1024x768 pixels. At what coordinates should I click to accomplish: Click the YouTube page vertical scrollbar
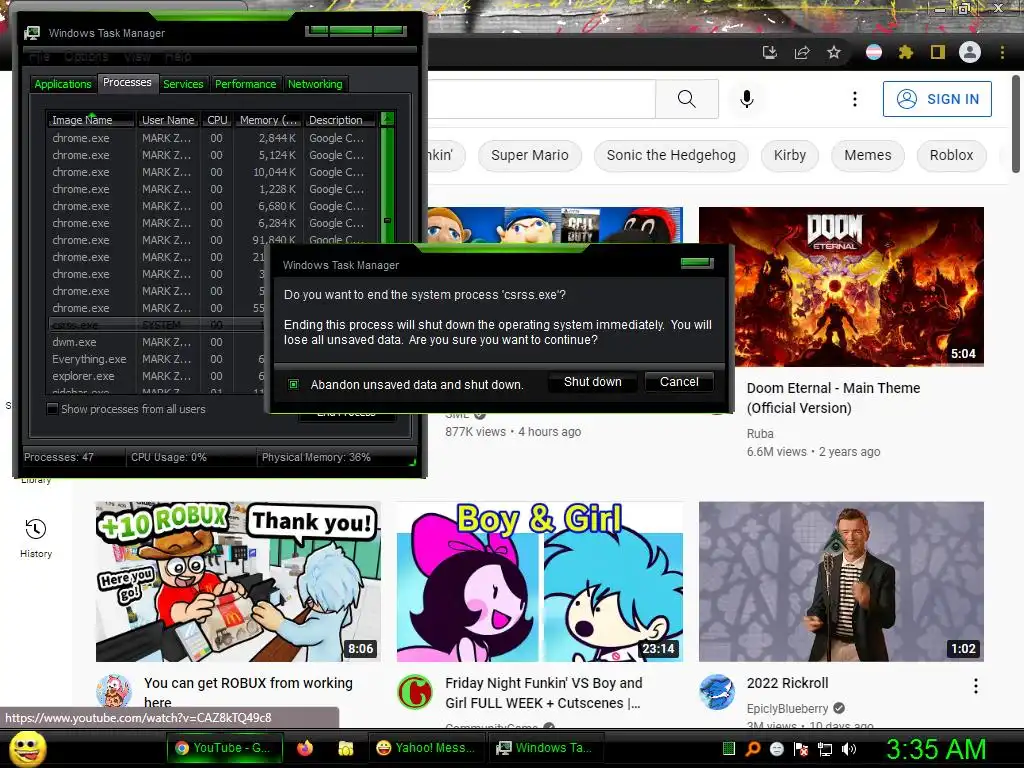[1016, 124]
